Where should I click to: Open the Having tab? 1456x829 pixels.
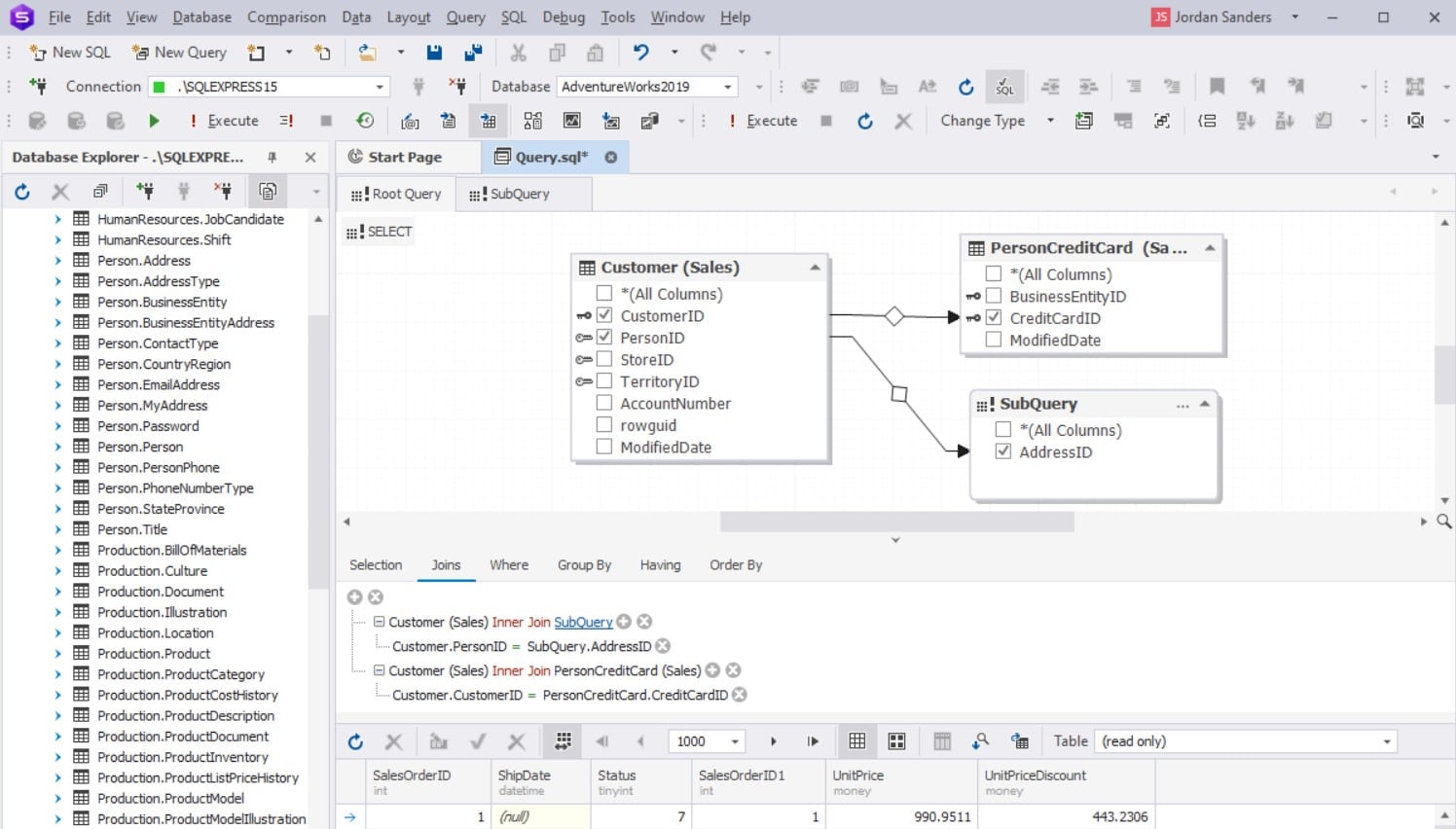coord(660,565)
